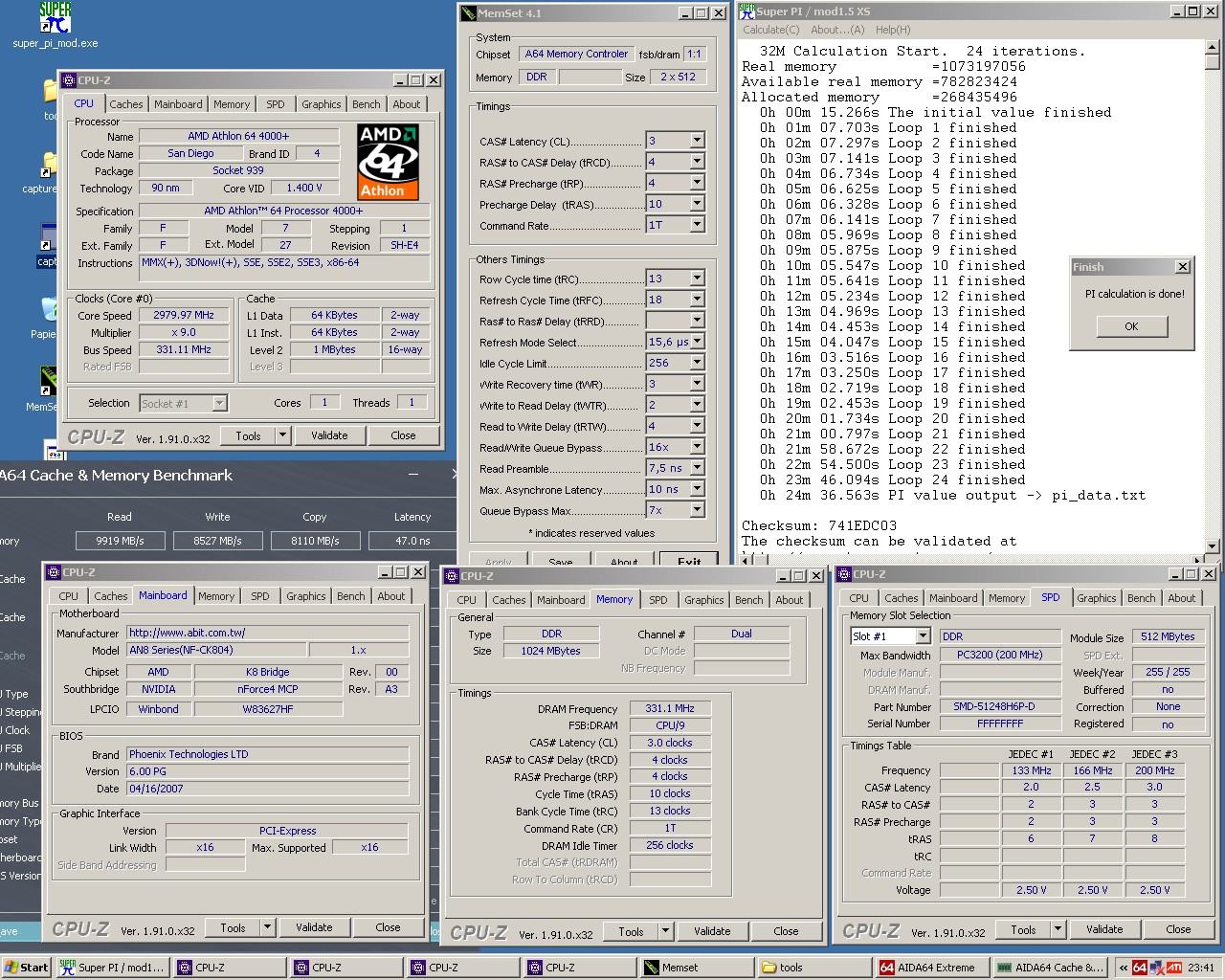Click Checksum line 741EDC03 in Super PI

819,525
